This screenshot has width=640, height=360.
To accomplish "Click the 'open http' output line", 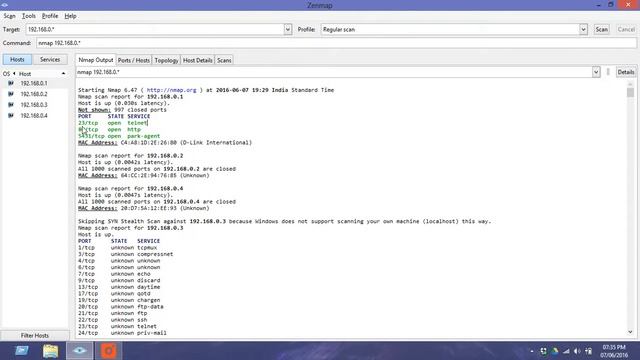I will [x=109, y=129].
